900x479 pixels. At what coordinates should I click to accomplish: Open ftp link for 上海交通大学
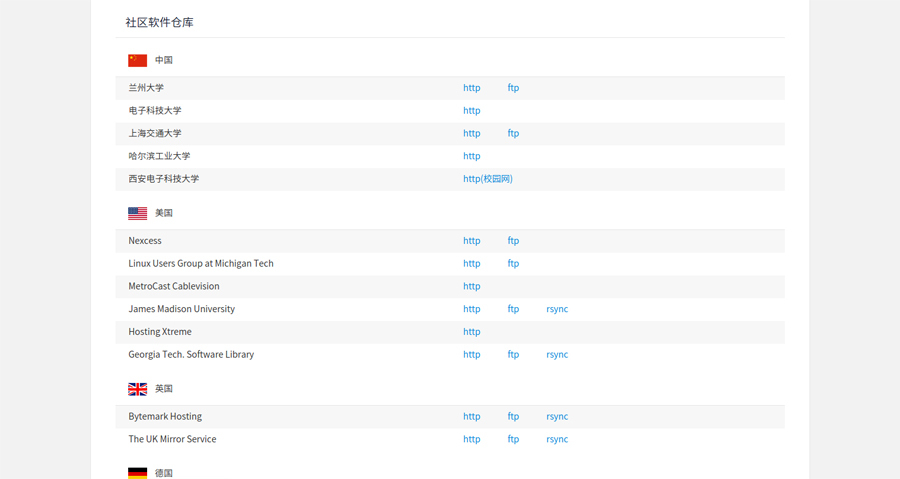click(x=513, y=133)
